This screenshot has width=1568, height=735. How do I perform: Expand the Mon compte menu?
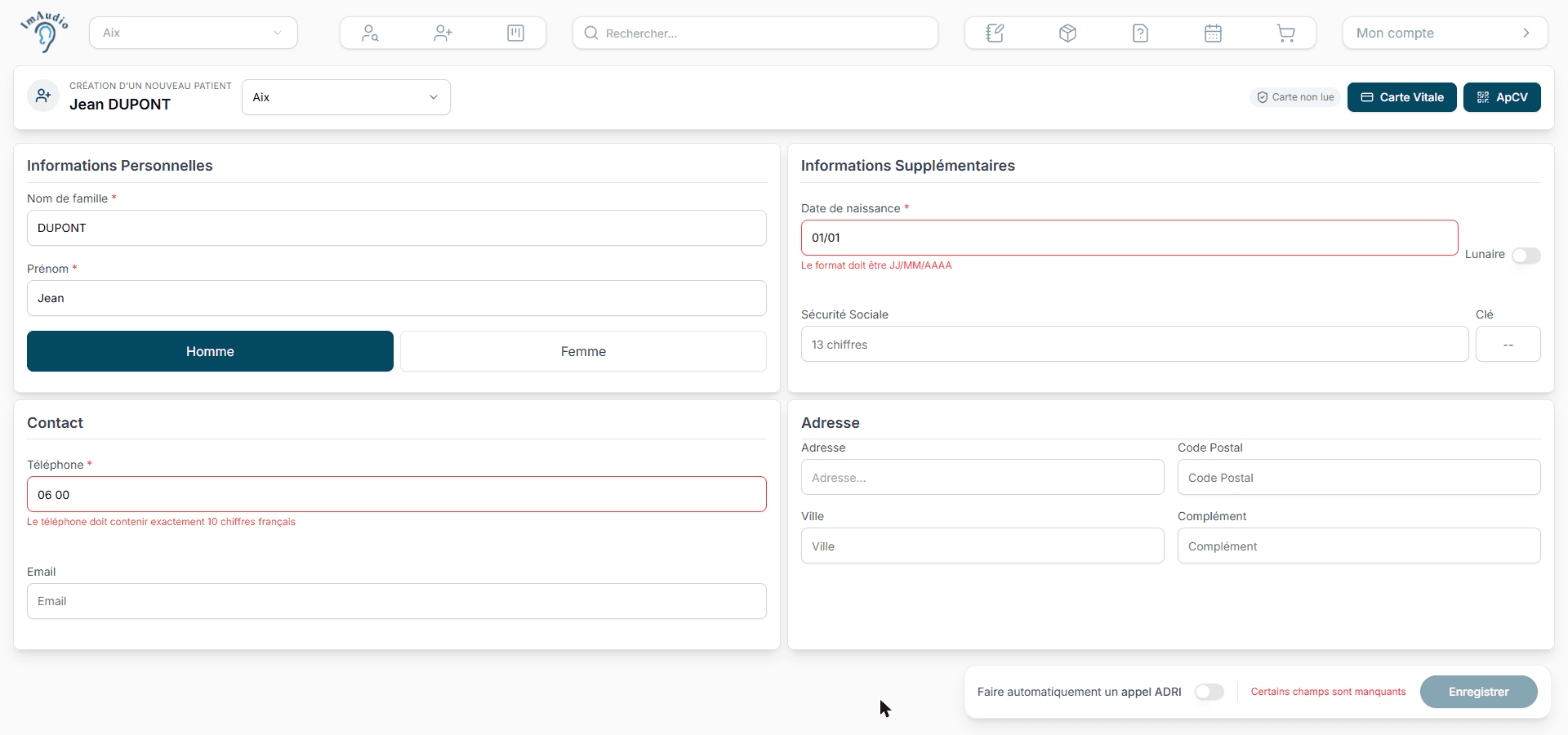click(x=1443, y=33)
